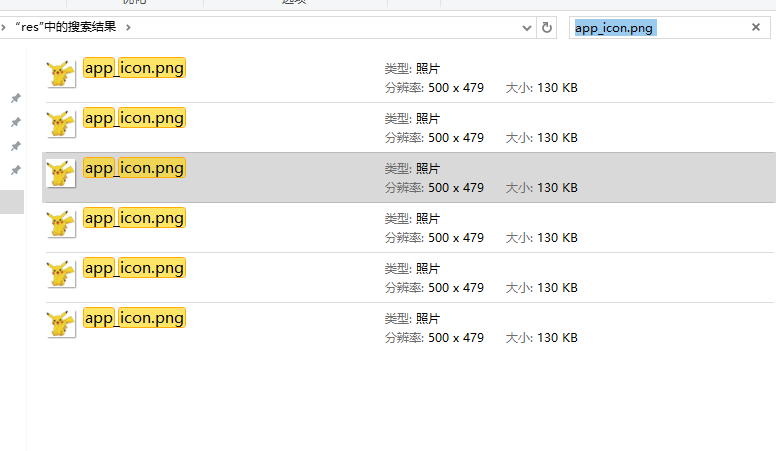Click the "res" search results breadcrumb text
This screenshot has height=451, width=776.
click(66, 27)
